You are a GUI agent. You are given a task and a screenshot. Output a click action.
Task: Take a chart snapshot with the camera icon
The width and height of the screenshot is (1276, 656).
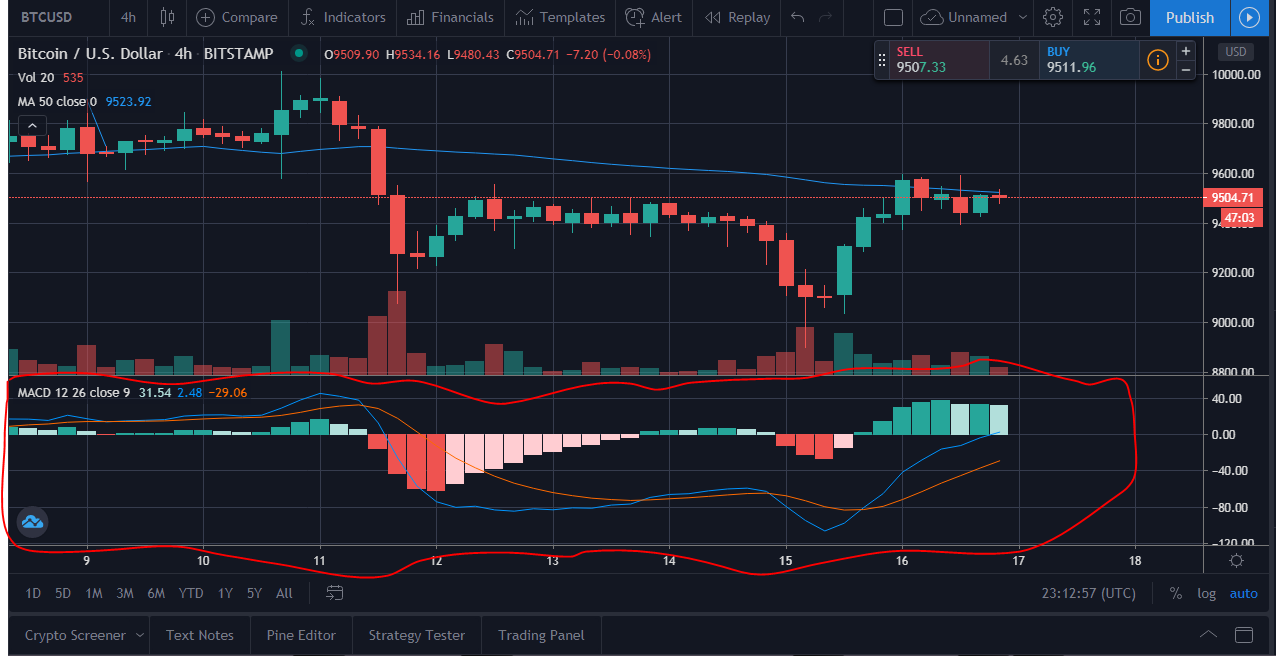(x=1130, y=17)
